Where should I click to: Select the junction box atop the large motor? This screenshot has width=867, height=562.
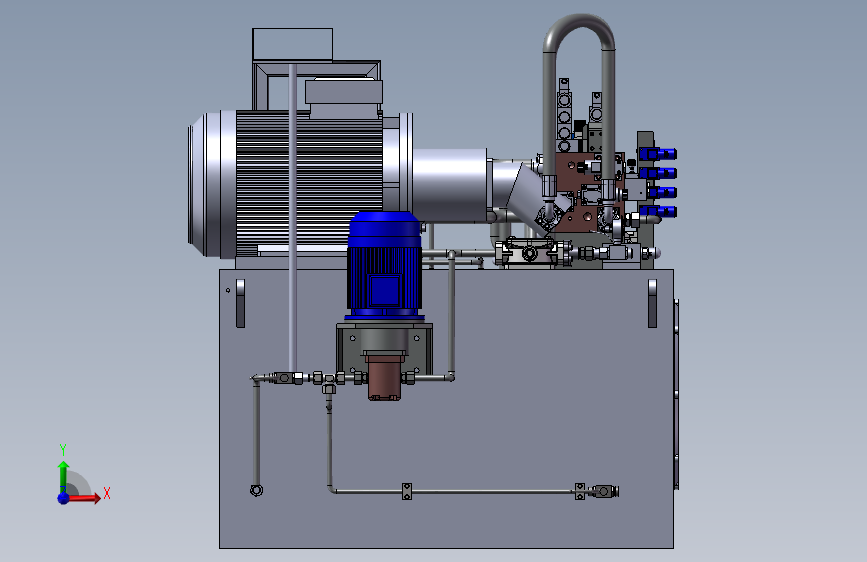[x=343, y=92]
